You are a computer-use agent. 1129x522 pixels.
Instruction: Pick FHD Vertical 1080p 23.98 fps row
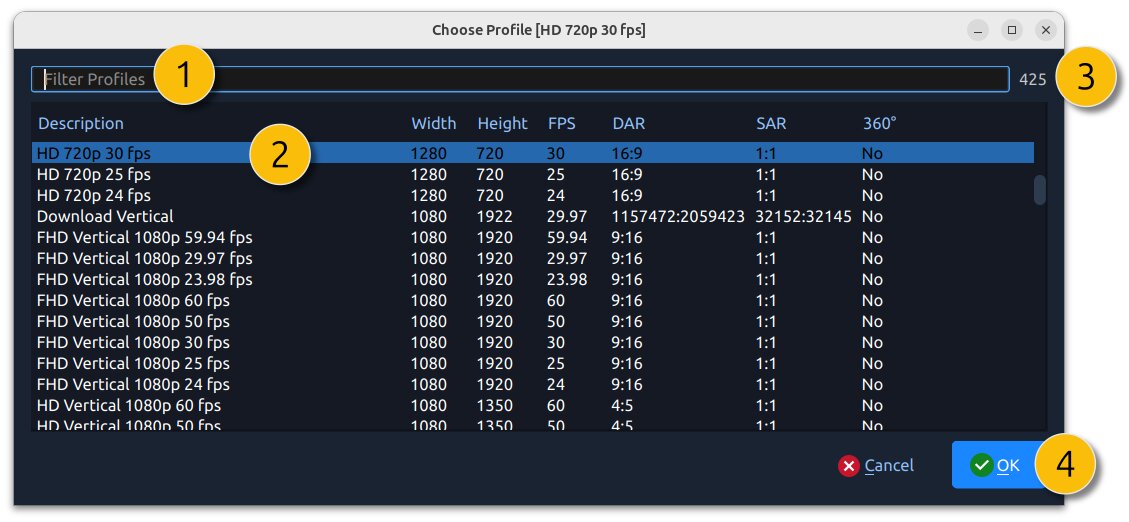(x=144, y=279)
